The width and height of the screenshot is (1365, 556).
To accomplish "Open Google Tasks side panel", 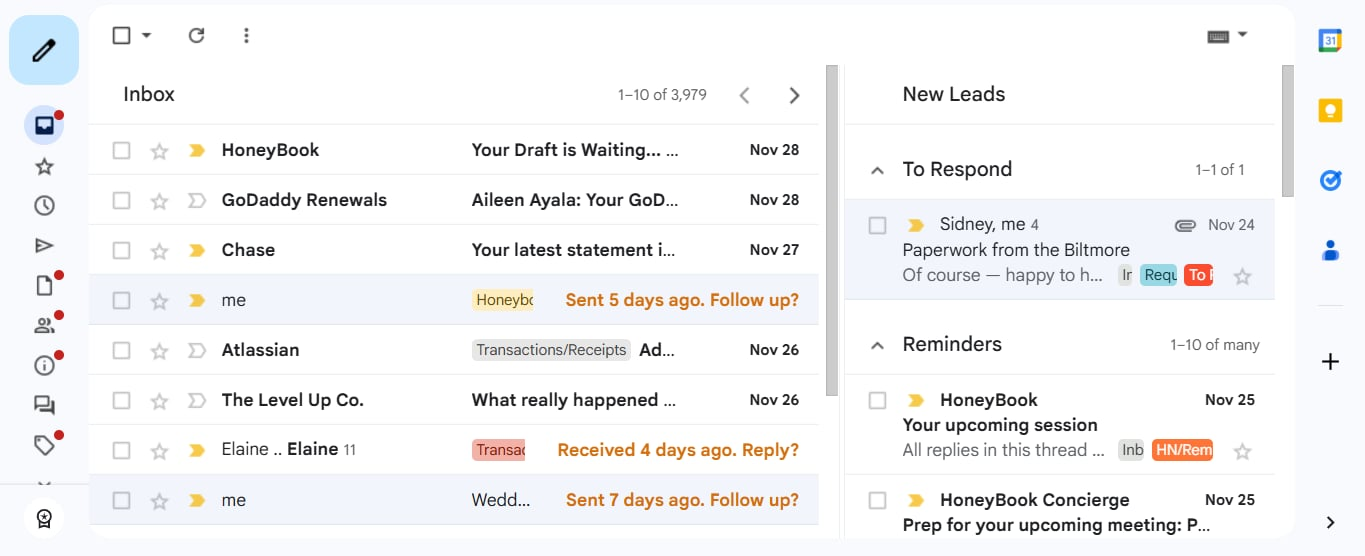I will pyautogui.click(x=1330, y=180).
